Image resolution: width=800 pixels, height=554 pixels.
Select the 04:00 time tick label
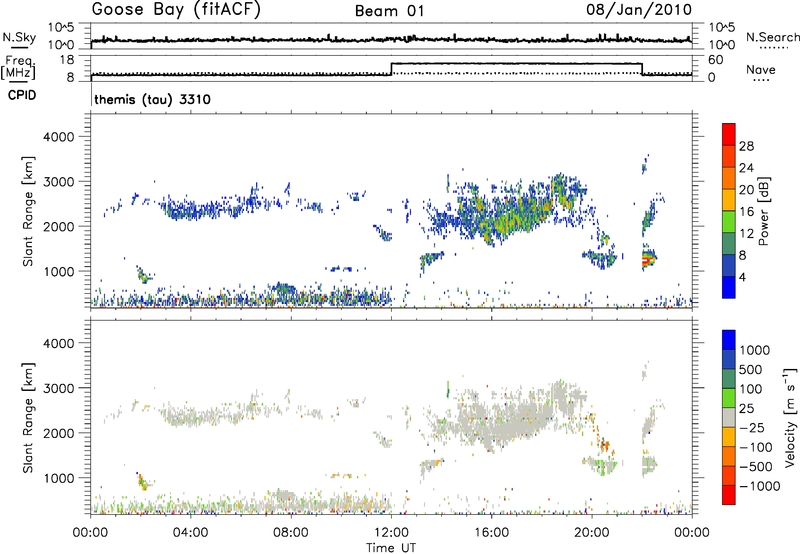(191, 533)
